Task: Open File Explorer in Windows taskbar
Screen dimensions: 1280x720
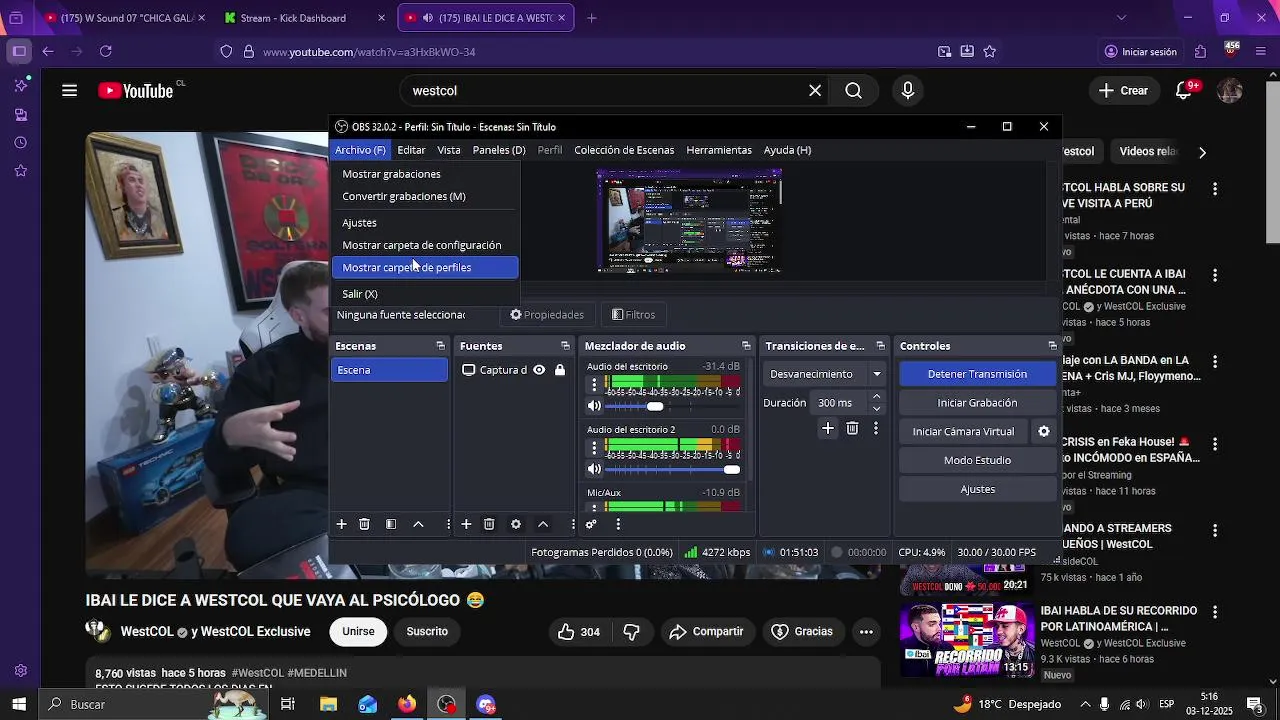Action: (328, 705)
